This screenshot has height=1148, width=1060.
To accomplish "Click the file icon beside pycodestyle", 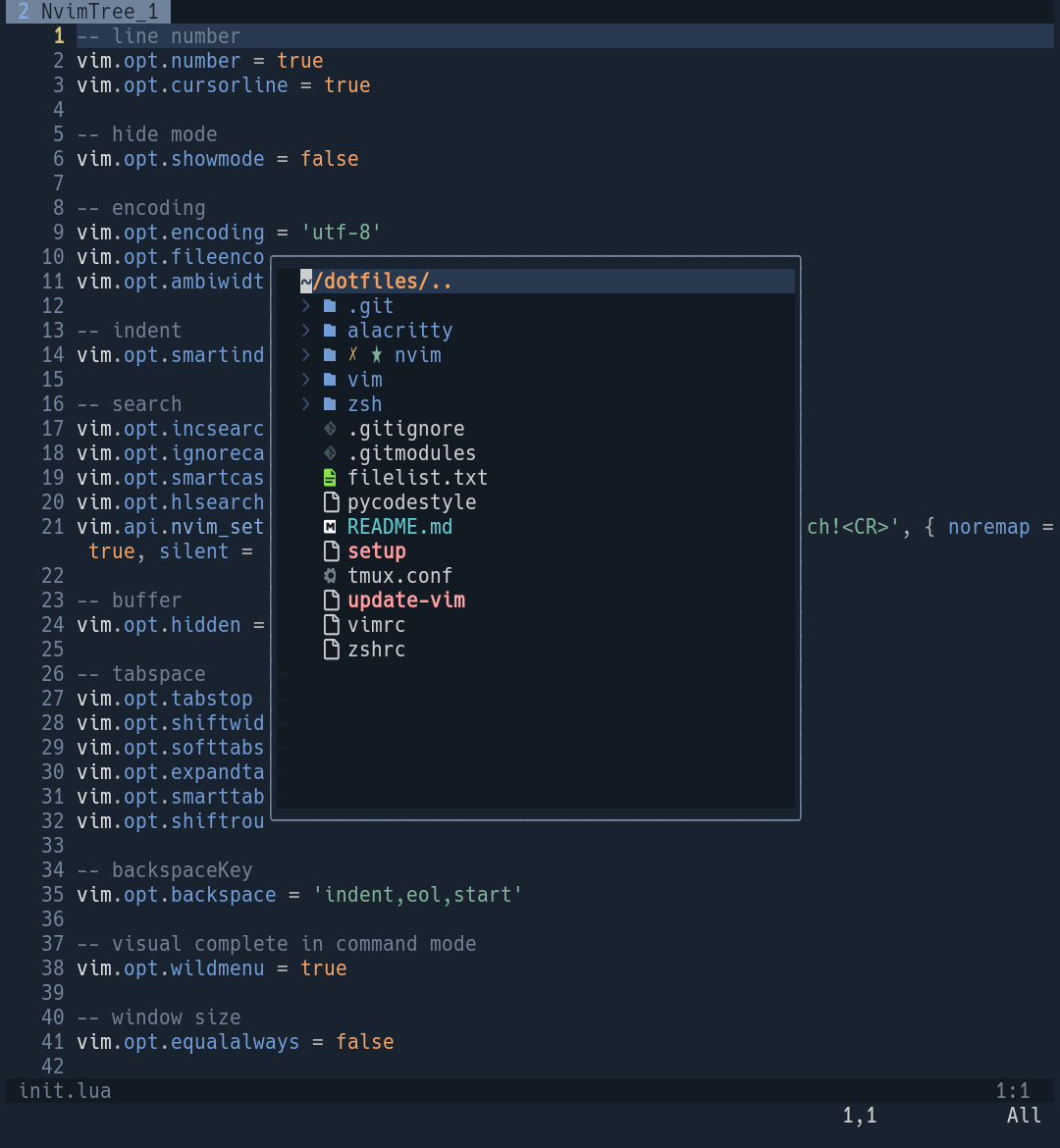I will [x=331, y=502].
